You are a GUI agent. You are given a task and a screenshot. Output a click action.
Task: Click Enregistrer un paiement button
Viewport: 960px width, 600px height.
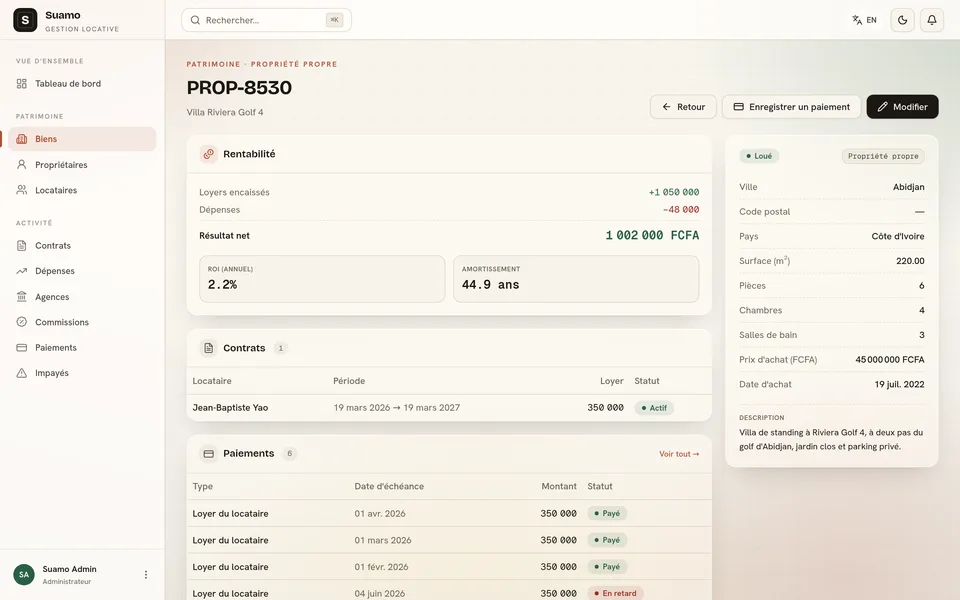click(792, 107)
